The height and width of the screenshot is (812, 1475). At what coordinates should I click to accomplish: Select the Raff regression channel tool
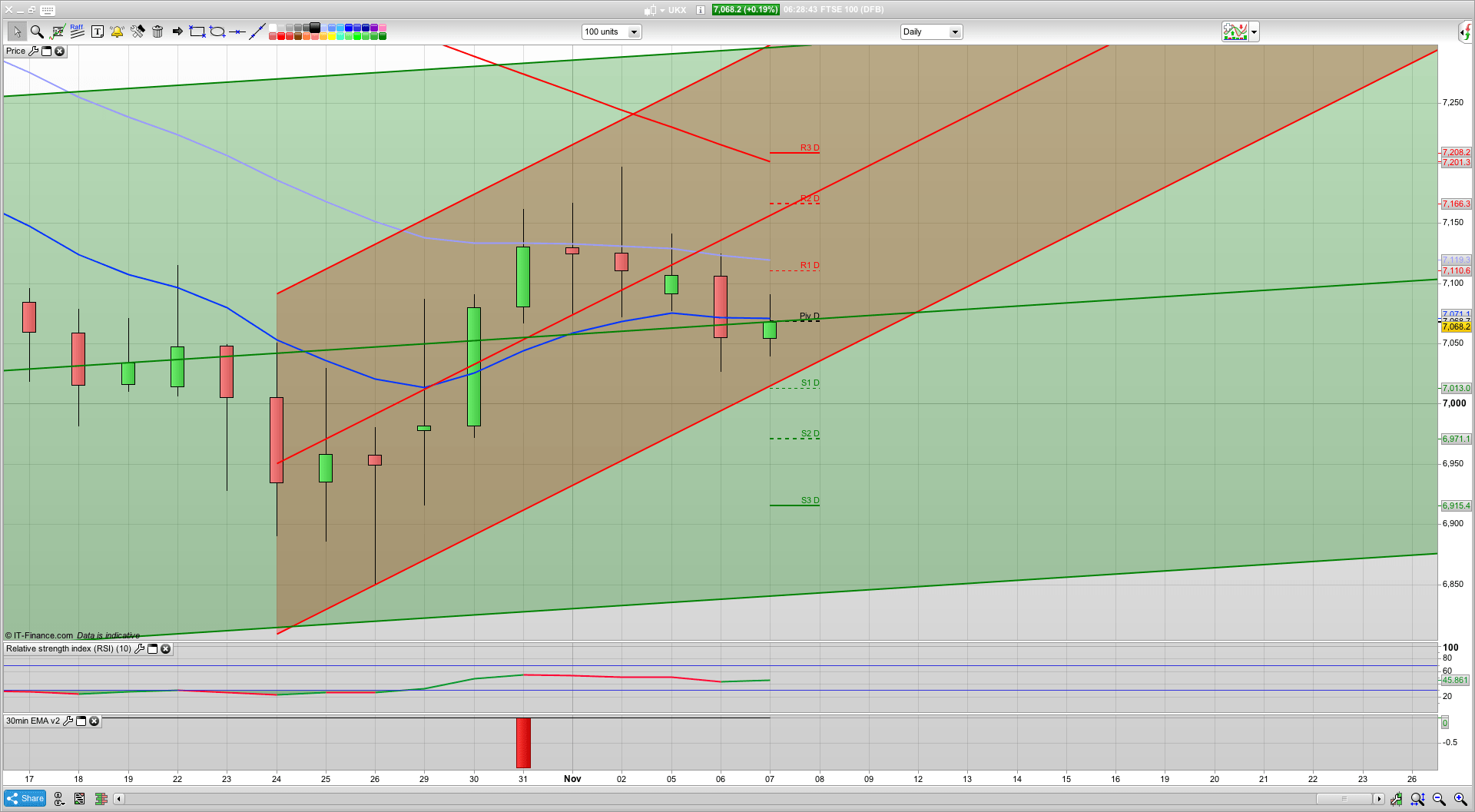pyautogui.click(x=77, y=31)
